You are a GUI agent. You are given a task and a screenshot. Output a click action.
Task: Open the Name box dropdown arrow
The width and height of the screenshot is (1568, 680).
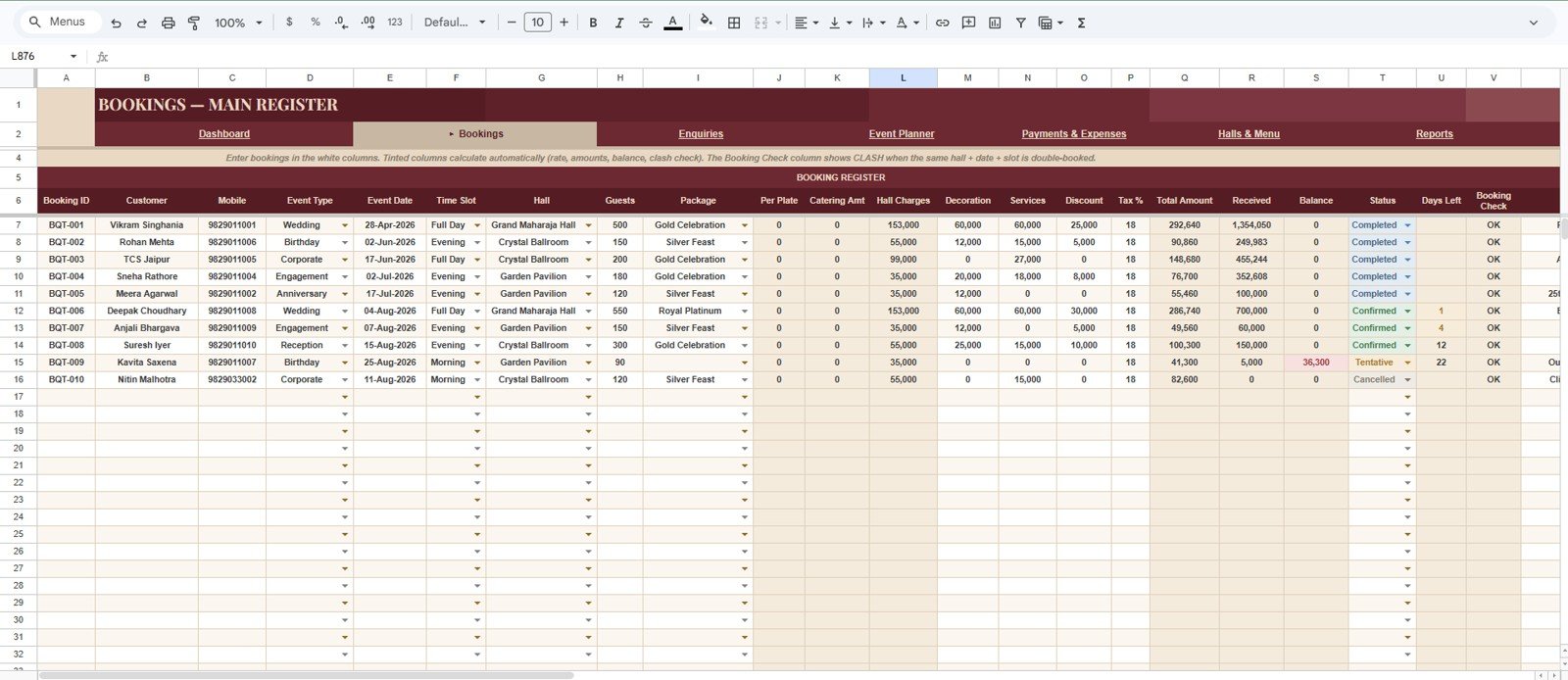73,57
